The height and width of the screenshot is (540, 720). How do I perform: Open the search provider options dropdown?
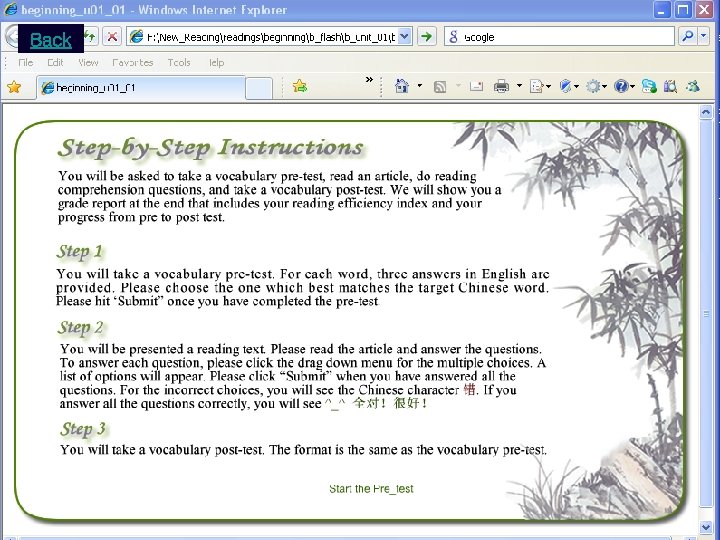tap(703, 36)
